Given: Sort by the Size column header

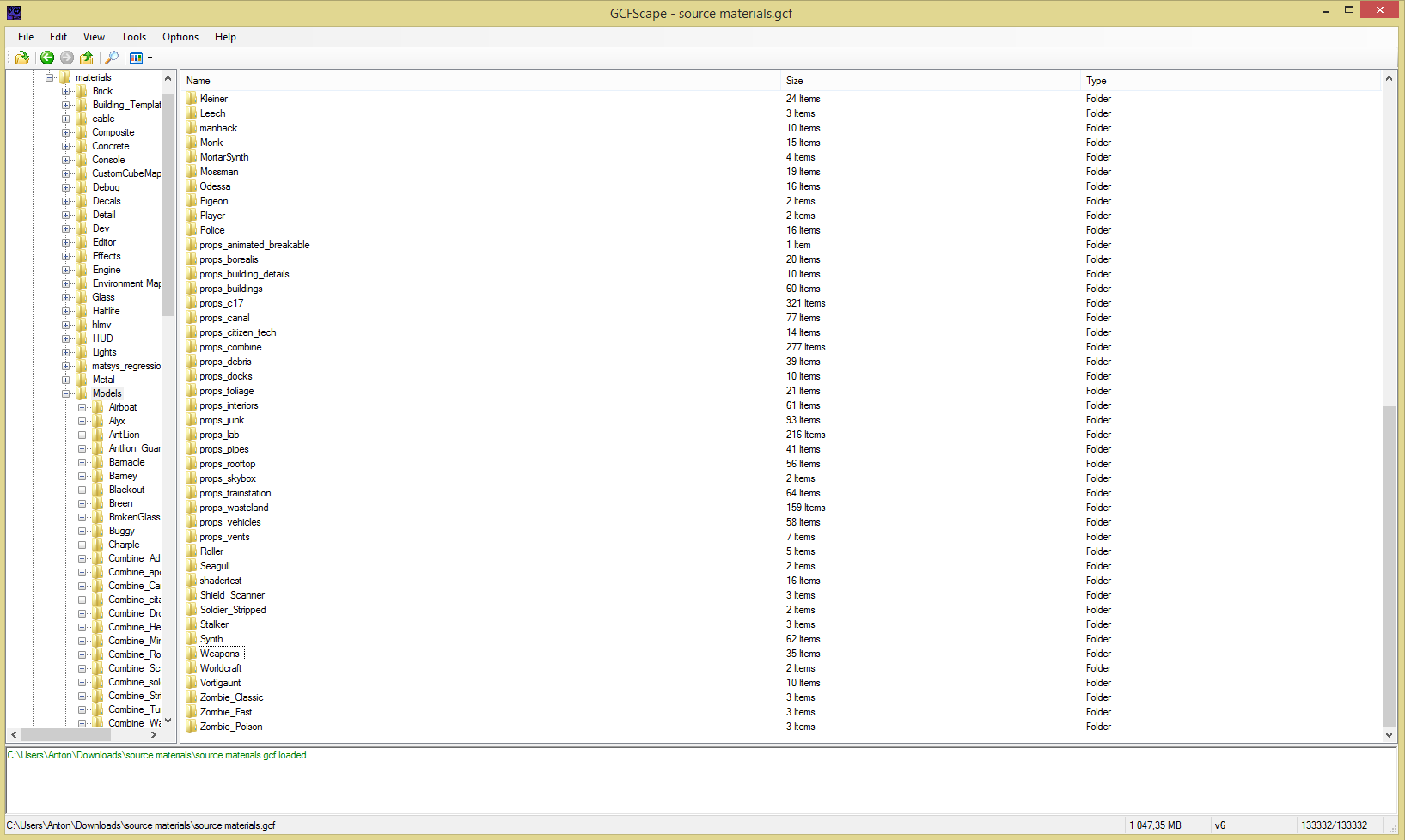Looking at the screenshot, I should (931, 81).
